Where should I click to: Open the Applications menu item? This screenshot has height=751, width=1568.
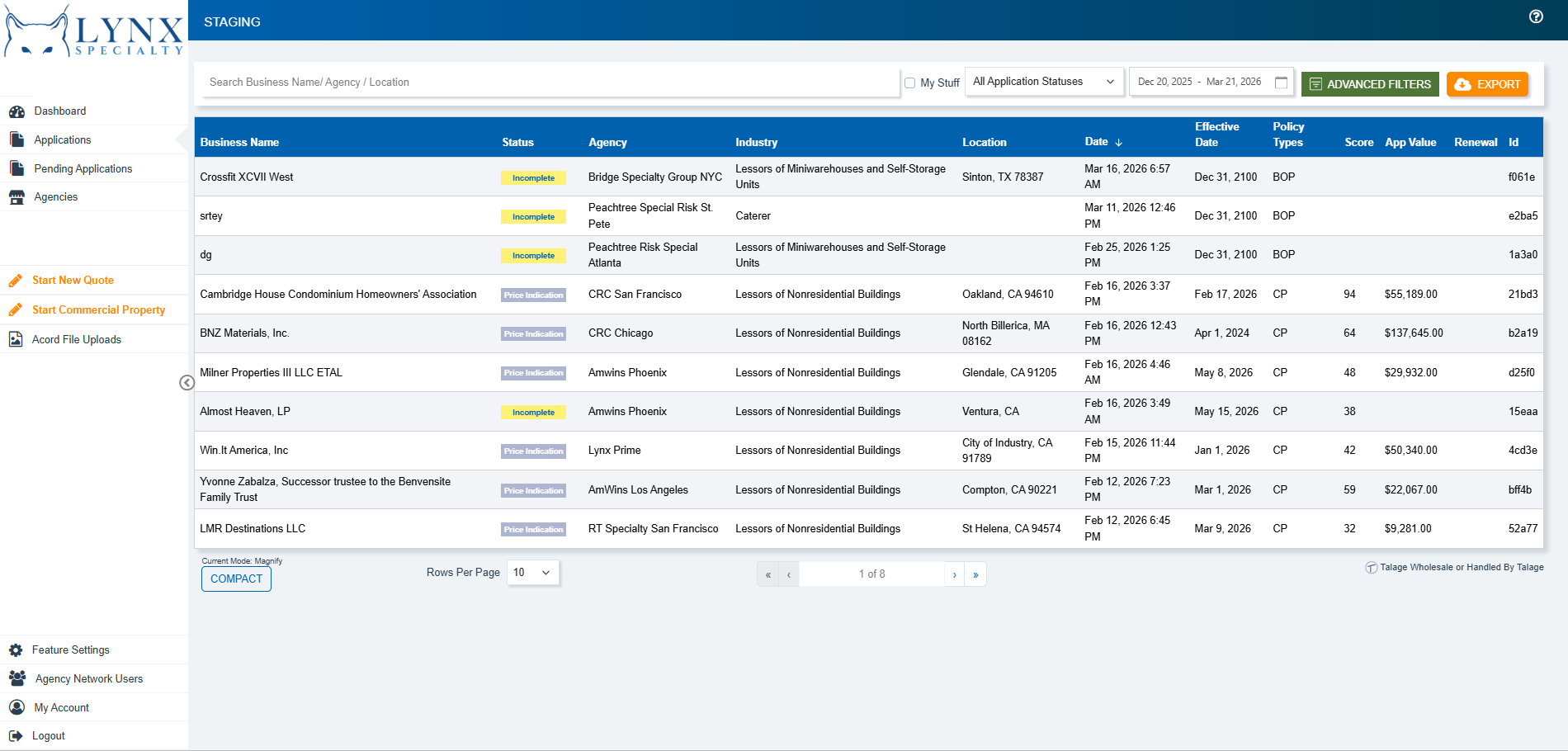pyautogui.click(x=63, y=140)
